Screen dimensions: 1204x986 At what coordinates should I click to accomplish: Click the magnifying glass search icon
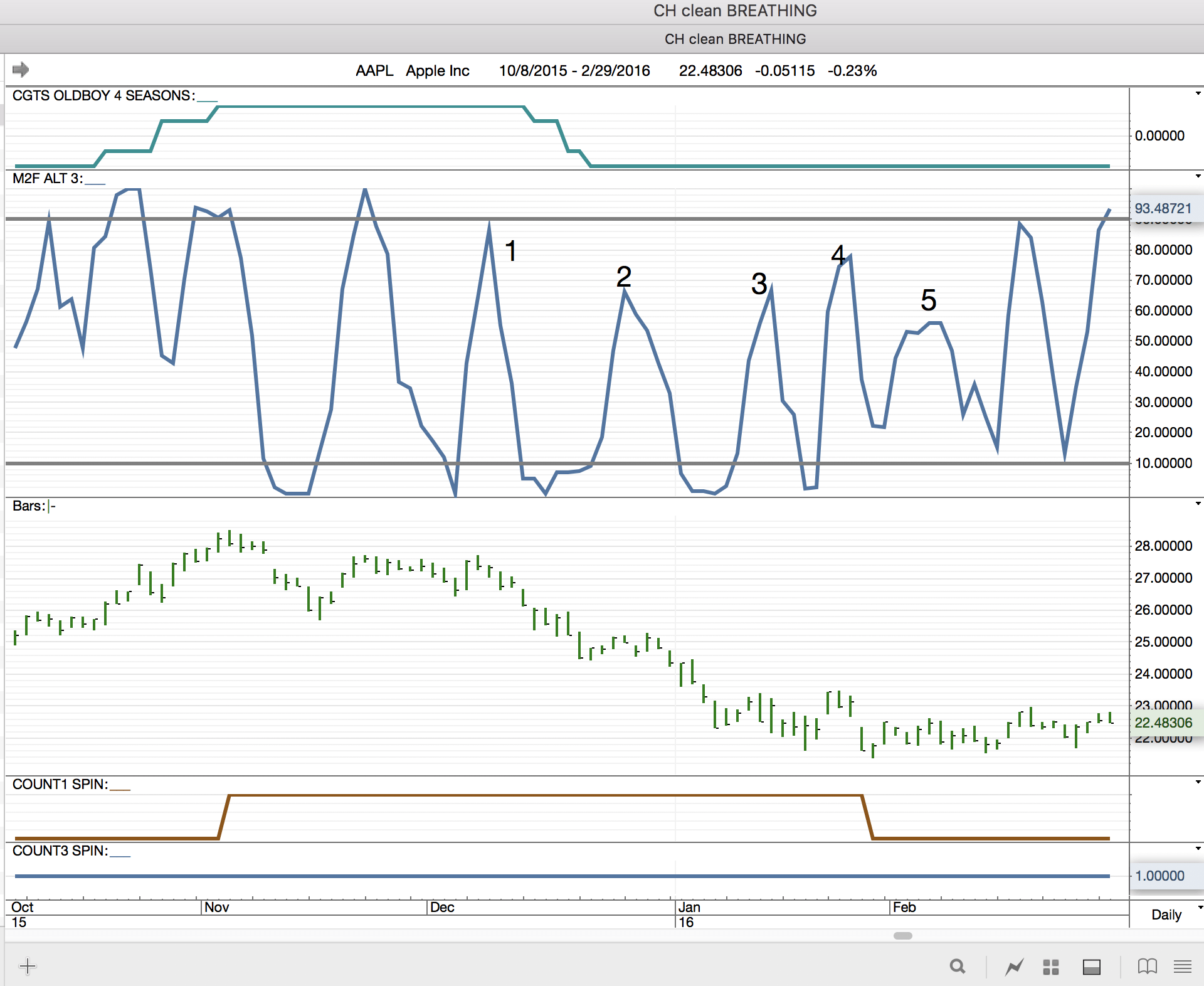point(957,967)
